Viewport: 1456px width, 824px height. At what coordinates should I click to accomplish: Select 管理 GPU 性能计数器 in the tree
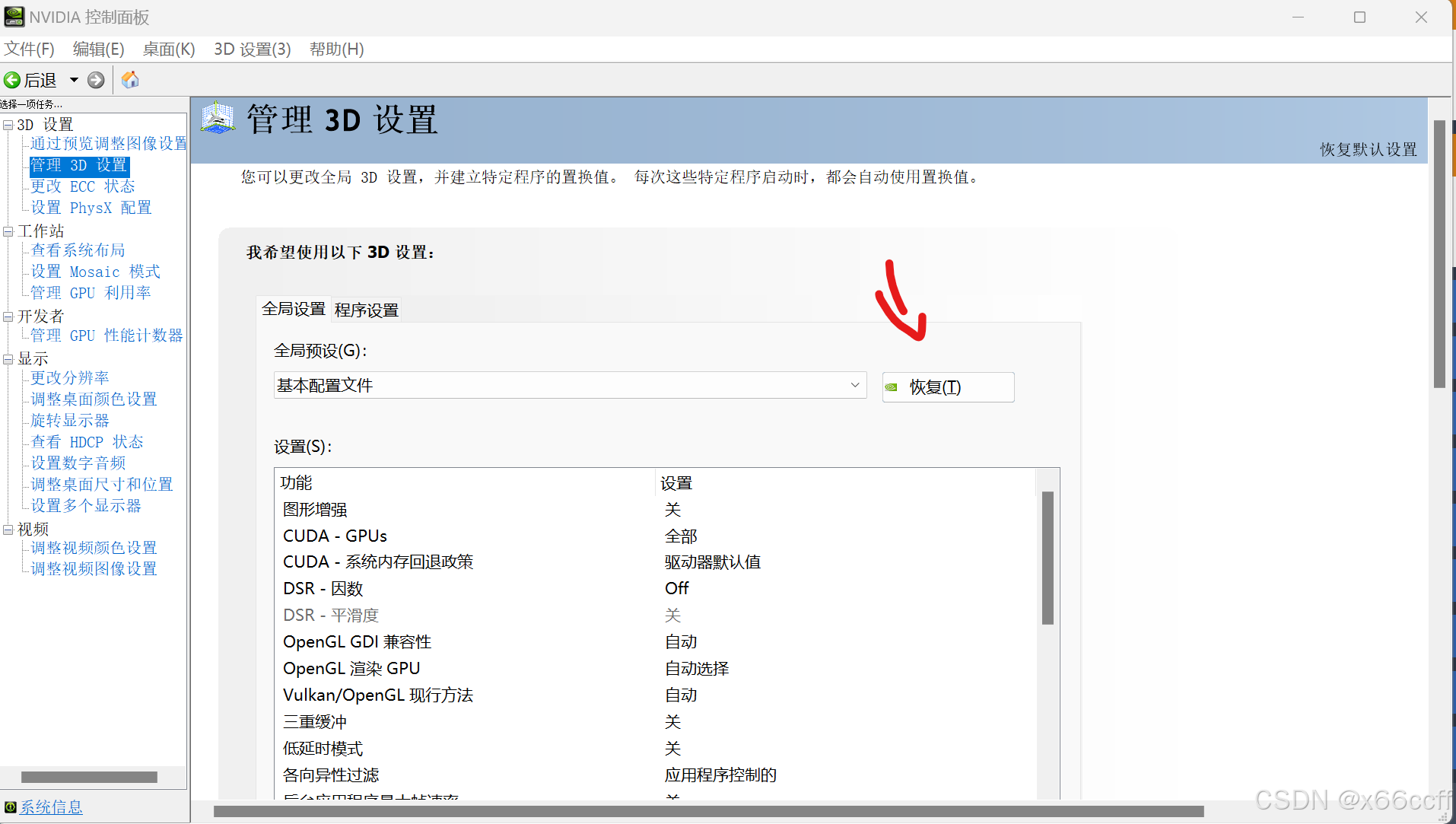[107, 336]
